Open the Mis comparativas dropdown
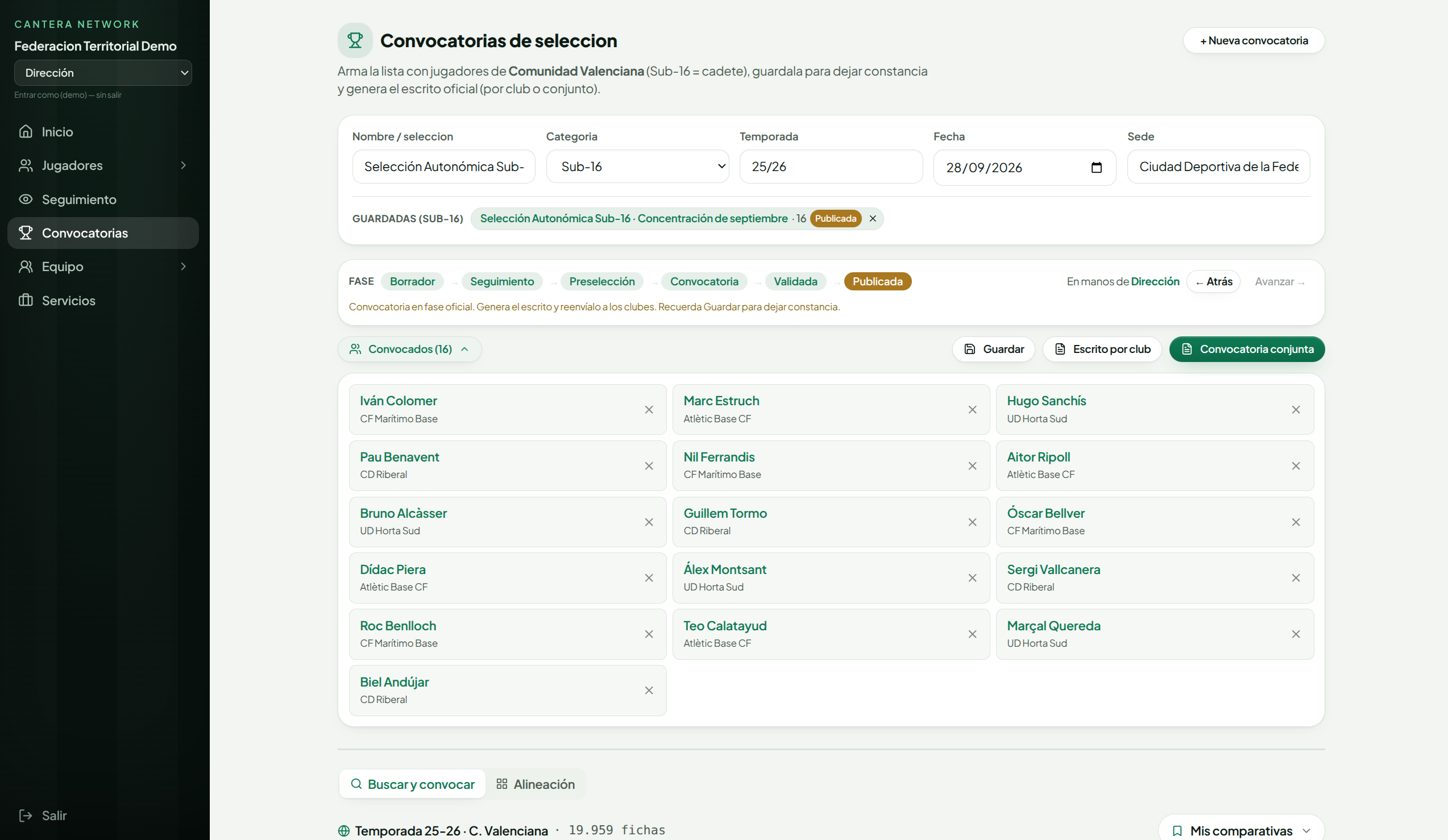 (x=1241, y=830)
